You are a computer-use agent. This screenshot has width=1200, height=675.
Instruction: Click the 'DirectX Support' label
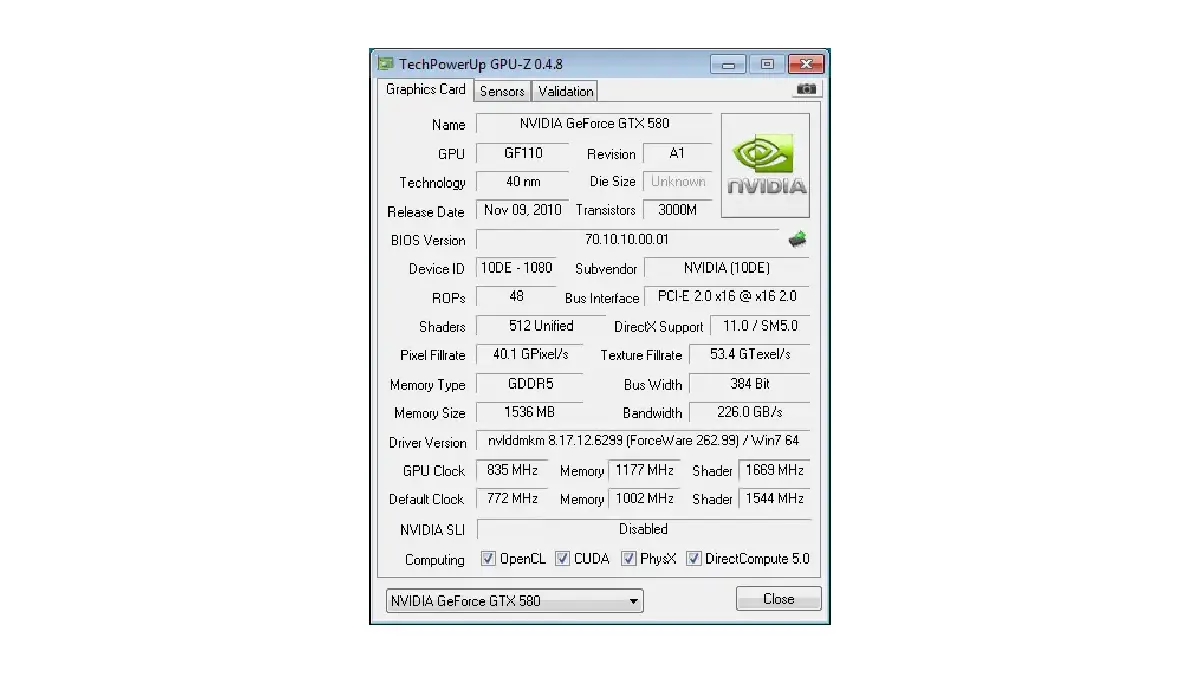point(659,327)
